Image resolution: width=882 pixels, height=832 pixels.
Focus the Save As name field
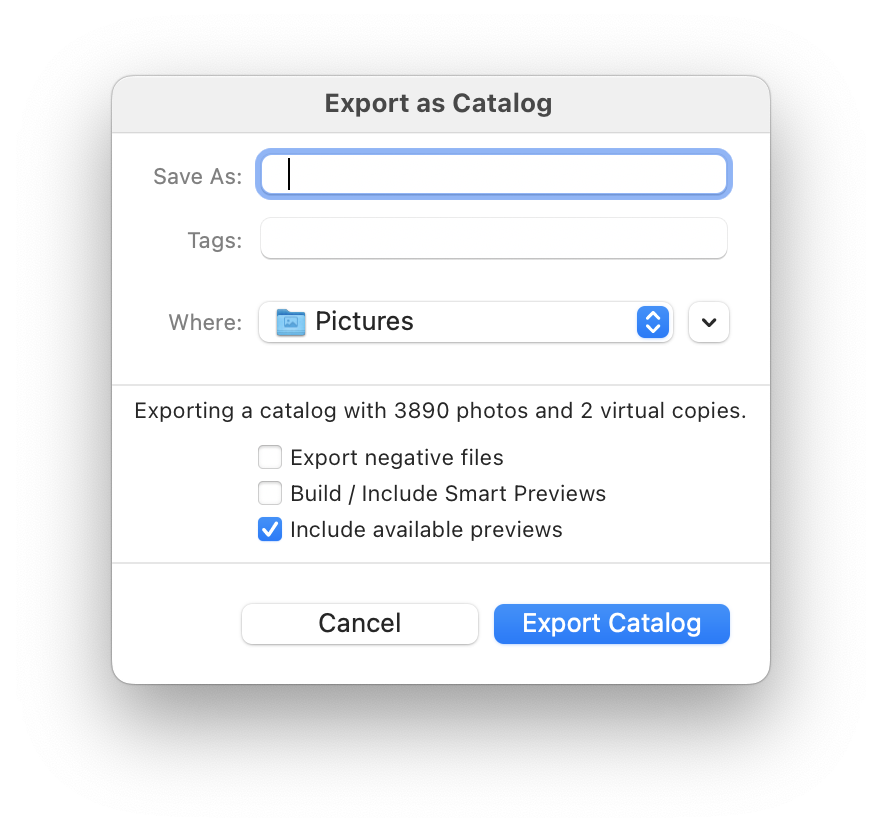[x=494, y=174]
